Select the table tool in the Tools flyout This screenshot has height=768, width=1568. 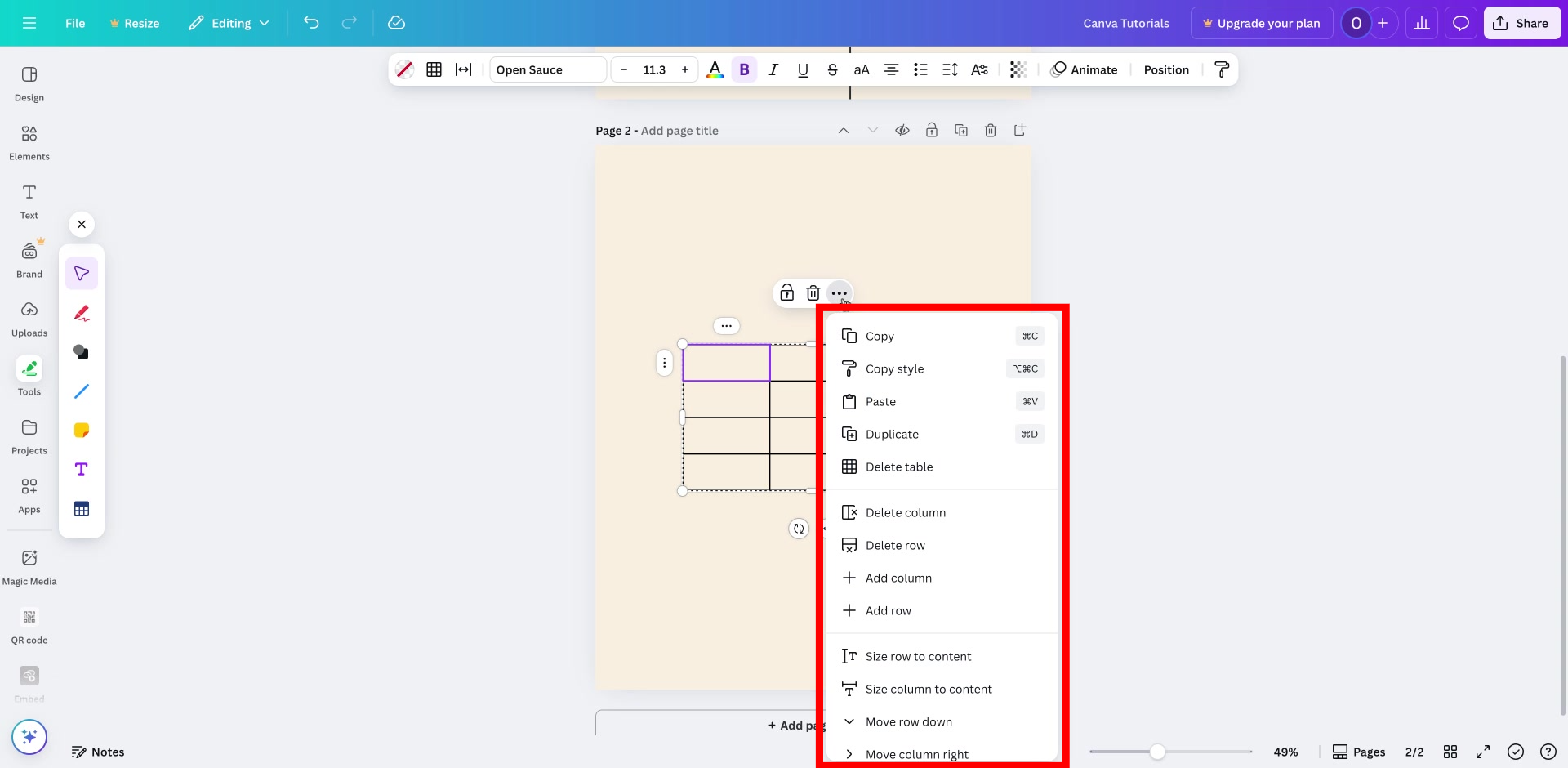click(82, 507)
